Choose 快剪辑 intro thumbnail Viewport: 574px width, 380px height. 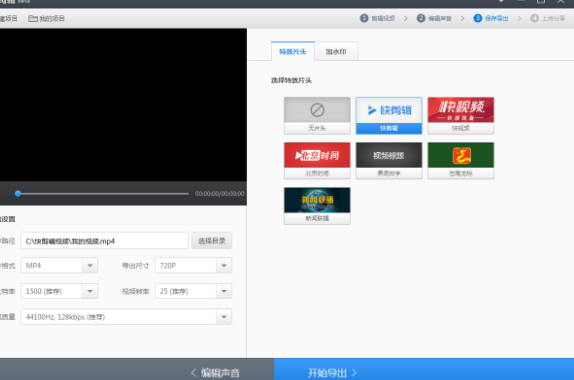pyautogui.click(x=389, y=115)
